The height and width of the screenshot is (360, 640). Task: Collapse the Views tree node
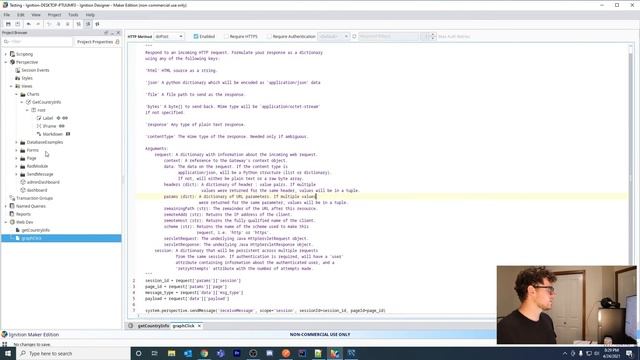(x=11, y=86)
